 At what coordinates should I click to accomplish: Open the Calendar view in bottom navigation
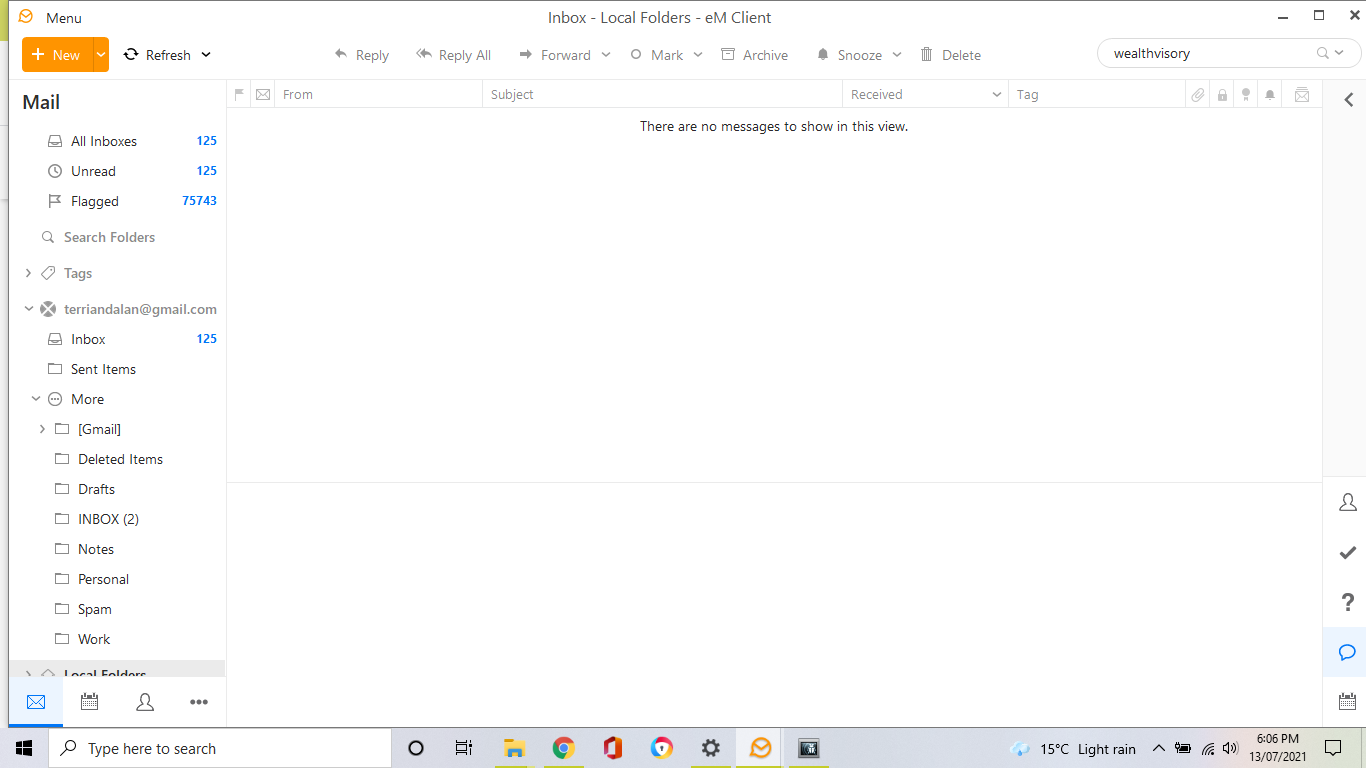pyautogui.click(x=90, y=702)
